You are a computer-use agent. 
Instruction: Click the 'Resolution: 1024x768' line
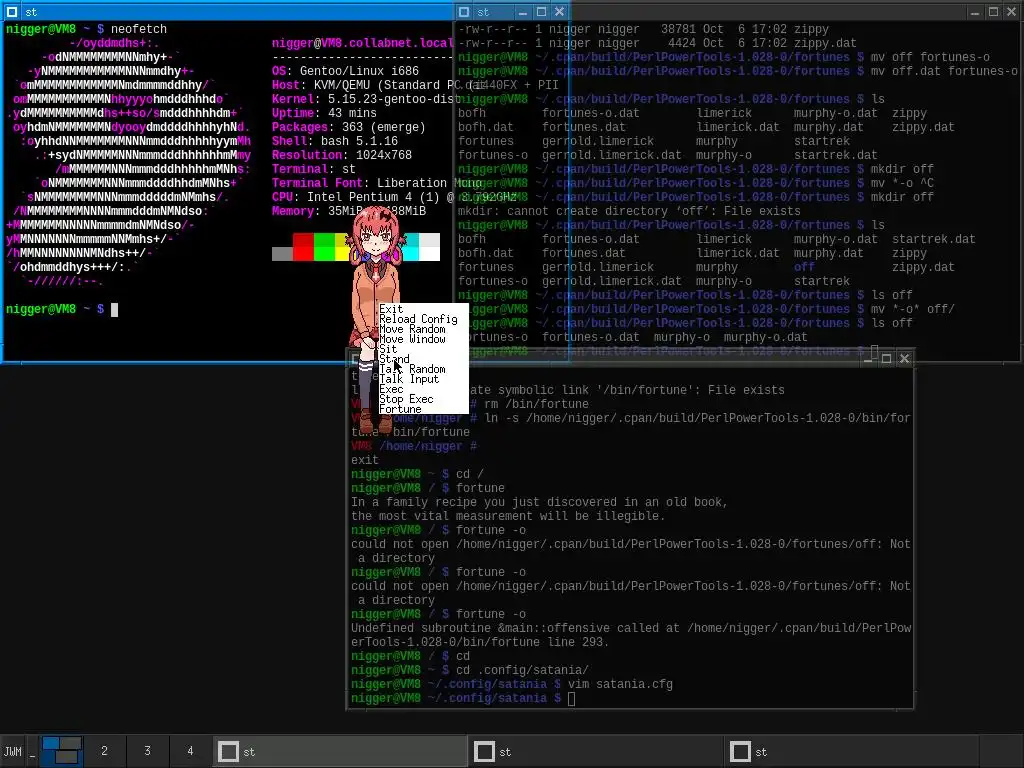point(342,155)
